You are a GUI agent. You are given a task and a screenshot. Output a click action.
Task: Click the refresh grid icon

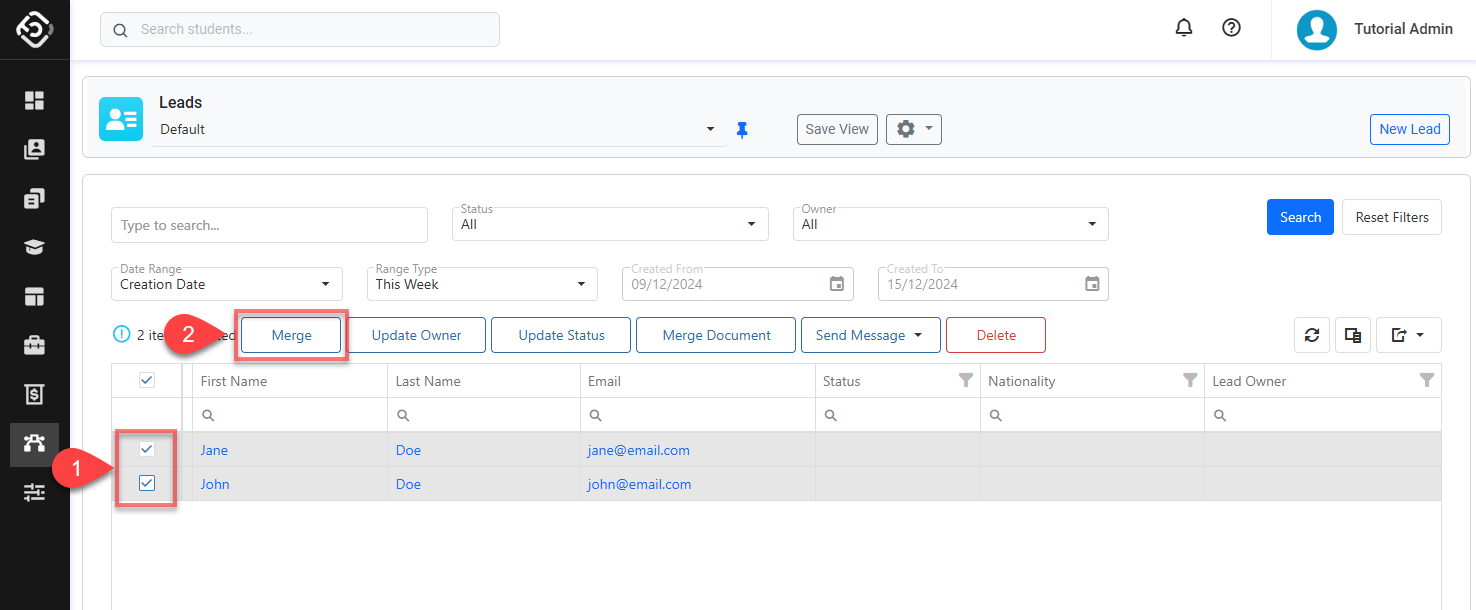click(1312, 336)
